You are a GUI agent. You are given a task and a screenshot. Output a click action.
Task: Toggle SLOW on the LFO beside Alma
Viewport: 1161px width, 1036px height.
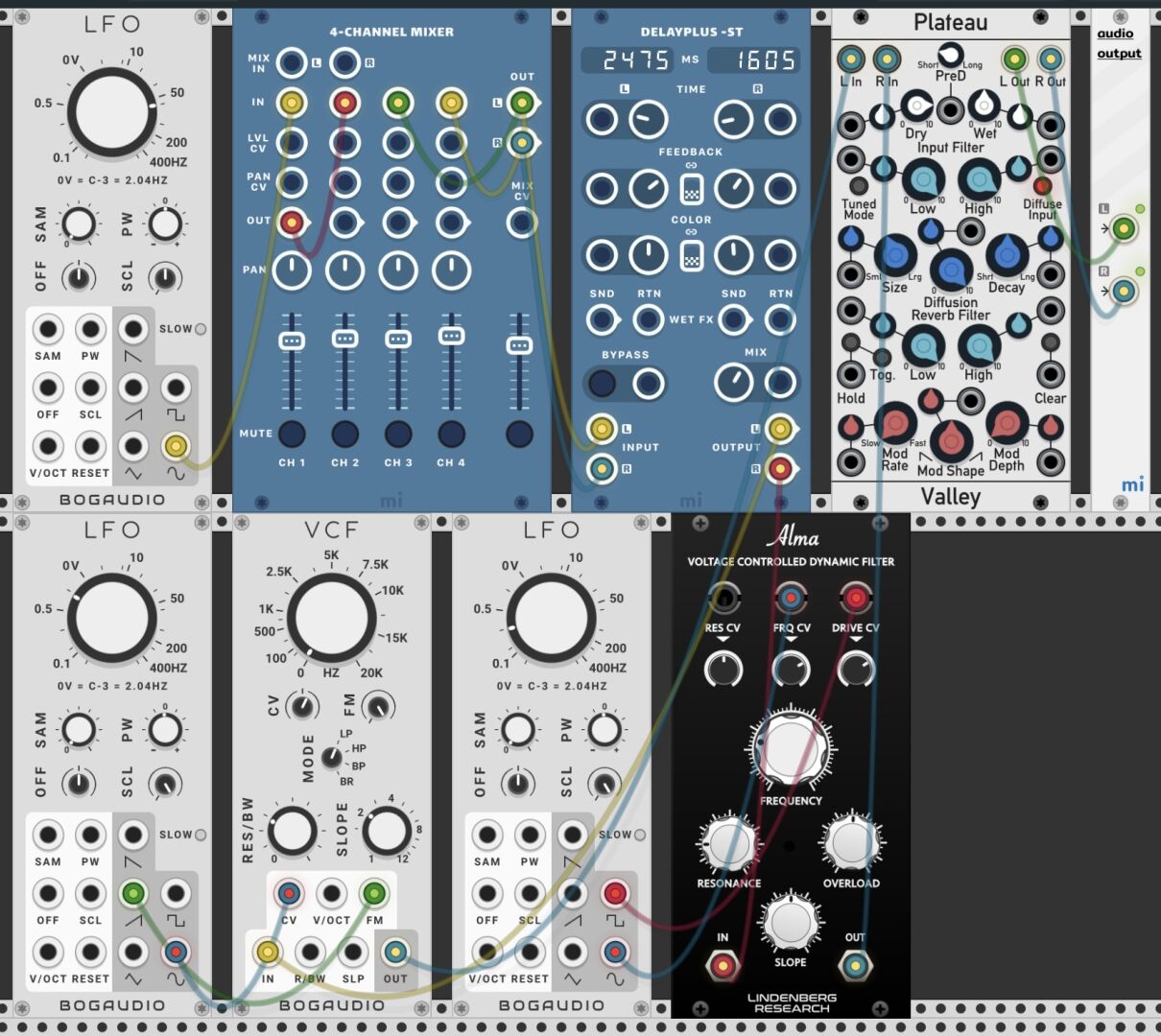point(640,835)
